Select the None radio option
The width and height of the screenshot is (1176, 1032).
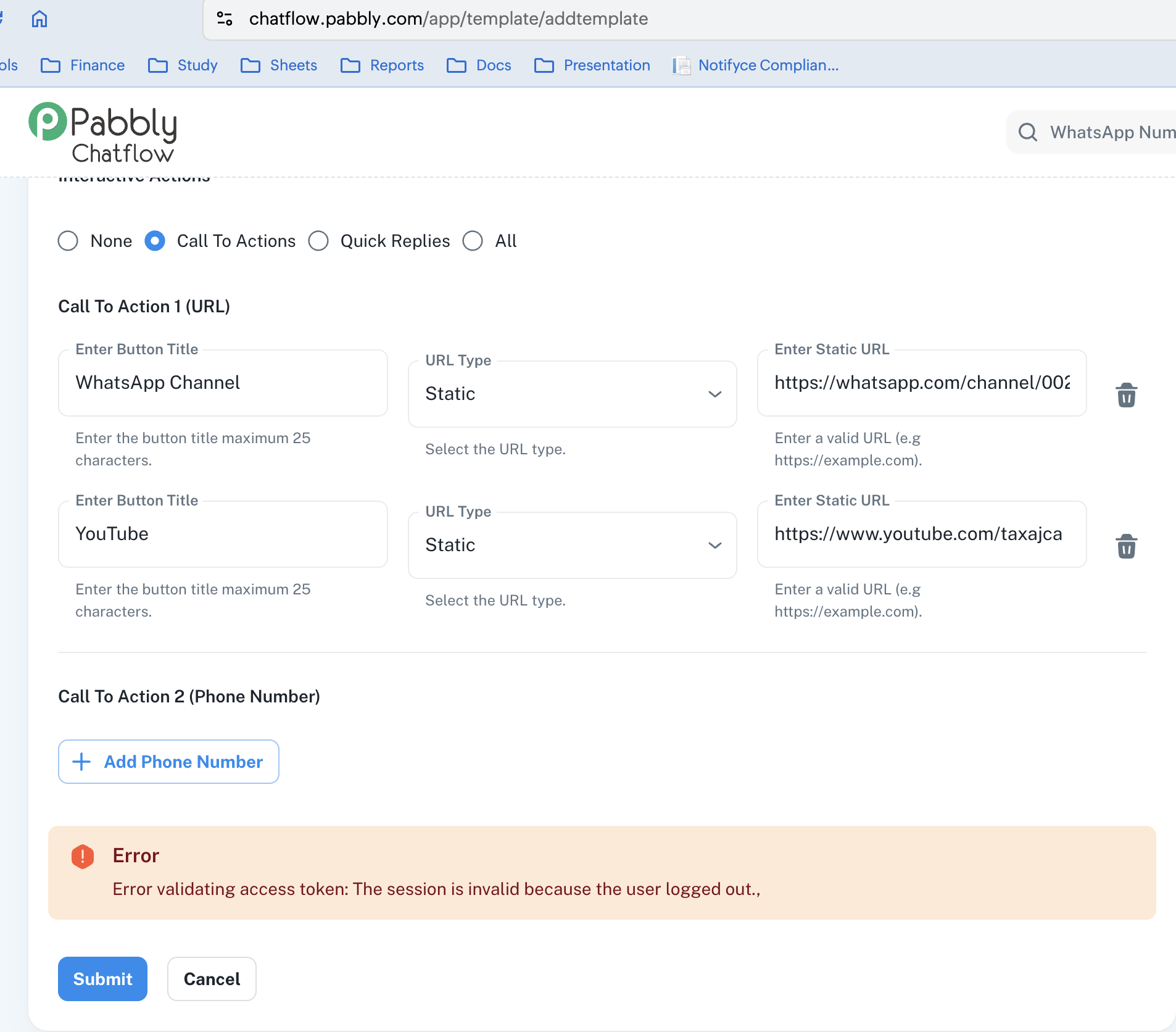click(68, 241)
